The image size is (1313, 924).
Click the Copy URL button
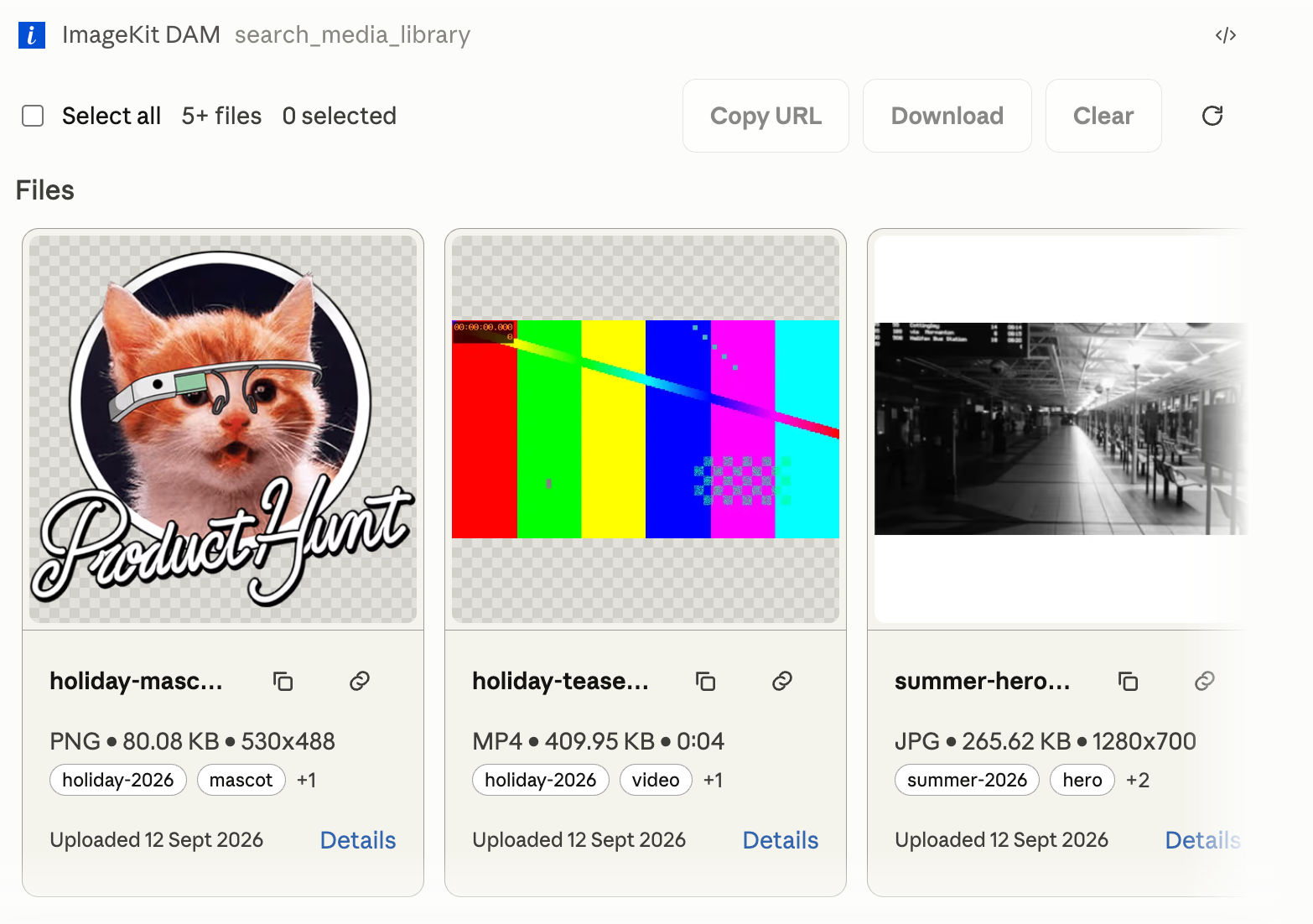tap(765, 116)
